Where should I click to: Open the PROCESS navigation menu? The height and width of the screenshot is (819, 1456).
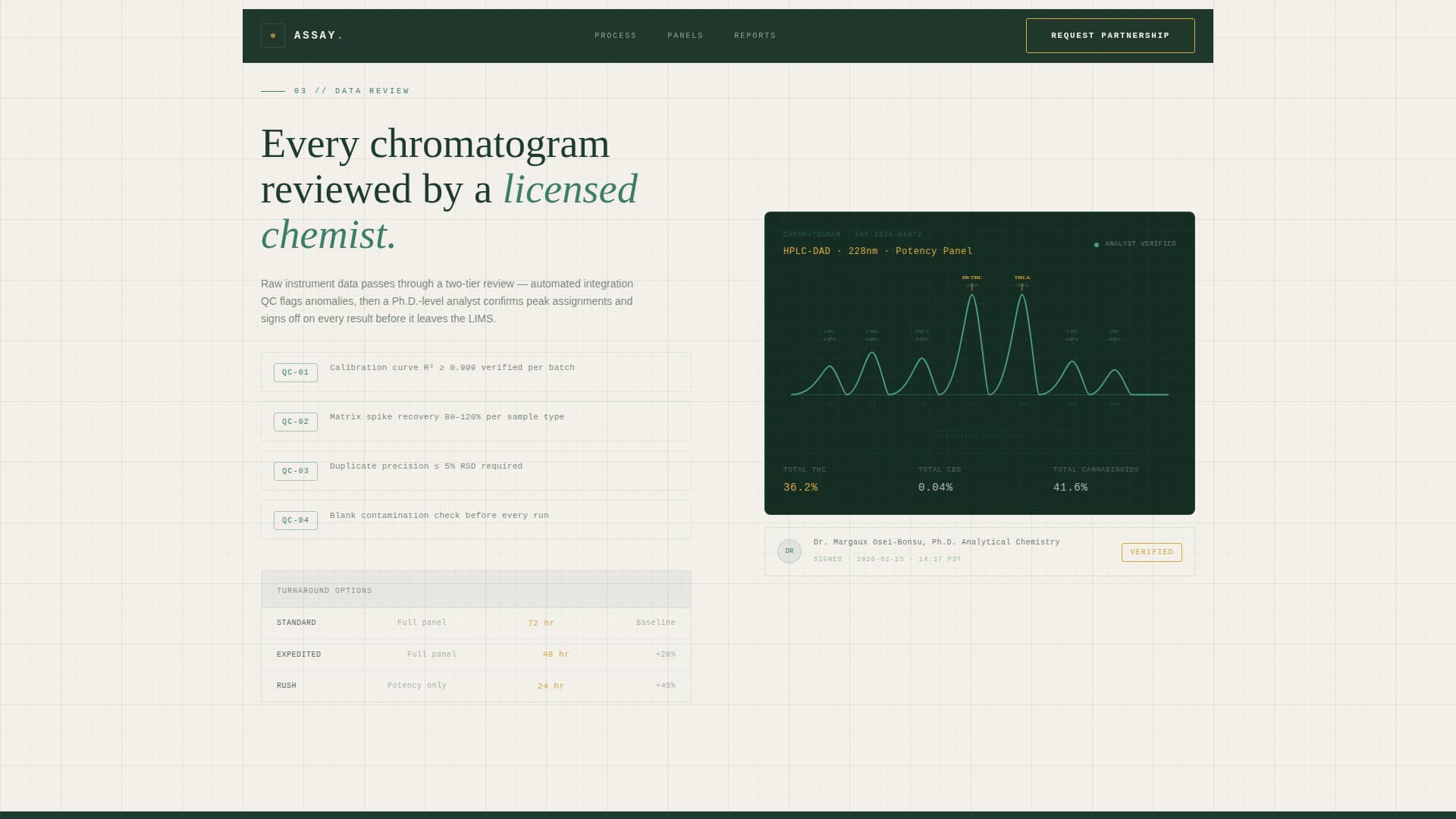point(616,36)
